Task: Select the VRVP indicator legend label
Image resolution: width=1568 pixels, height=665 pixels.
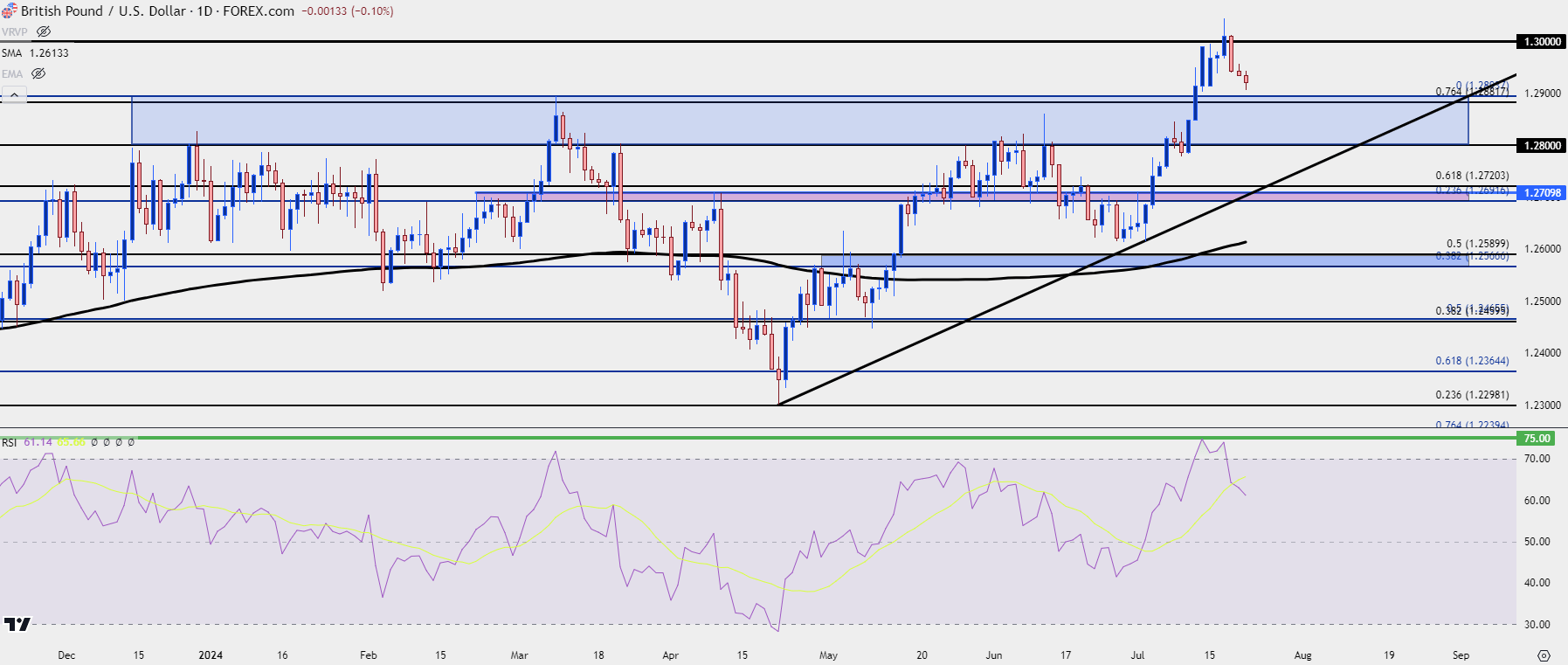Action: point(15,31)
